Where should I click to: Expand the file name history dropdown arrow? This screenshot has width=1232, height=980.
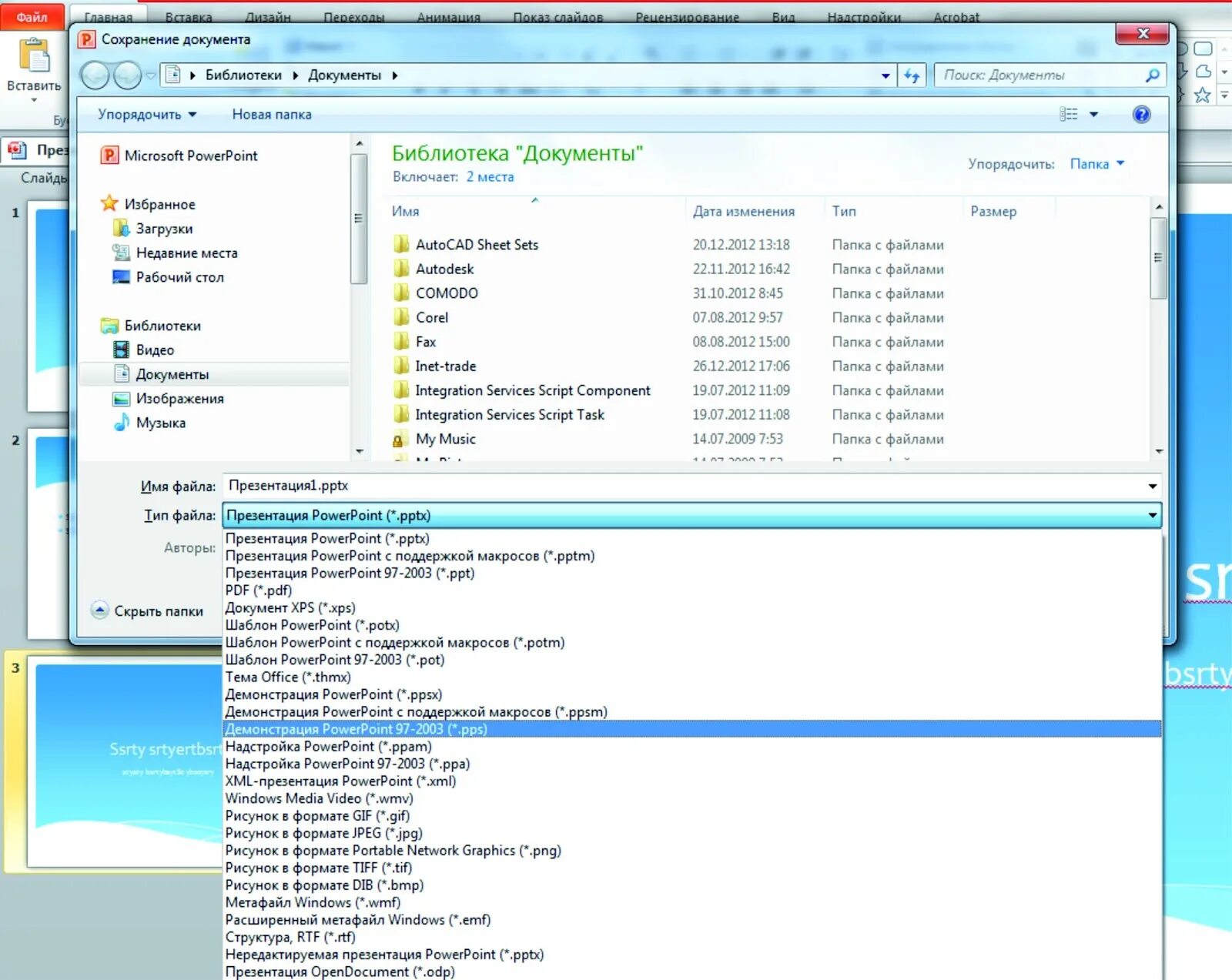pyautogui.click(x=1153, y=486)
